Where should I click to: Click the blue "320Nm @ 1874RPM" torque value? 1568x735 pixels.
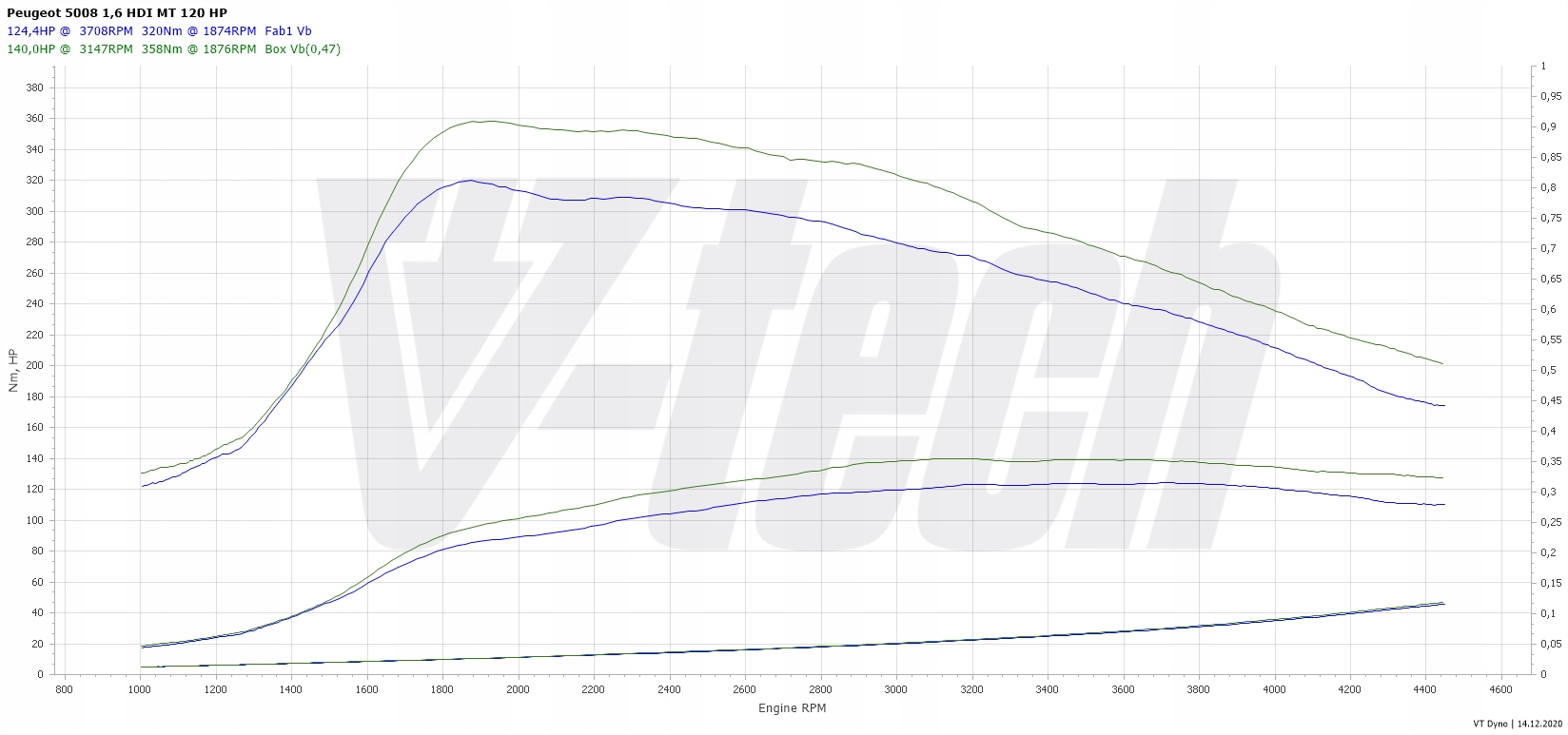199,31
